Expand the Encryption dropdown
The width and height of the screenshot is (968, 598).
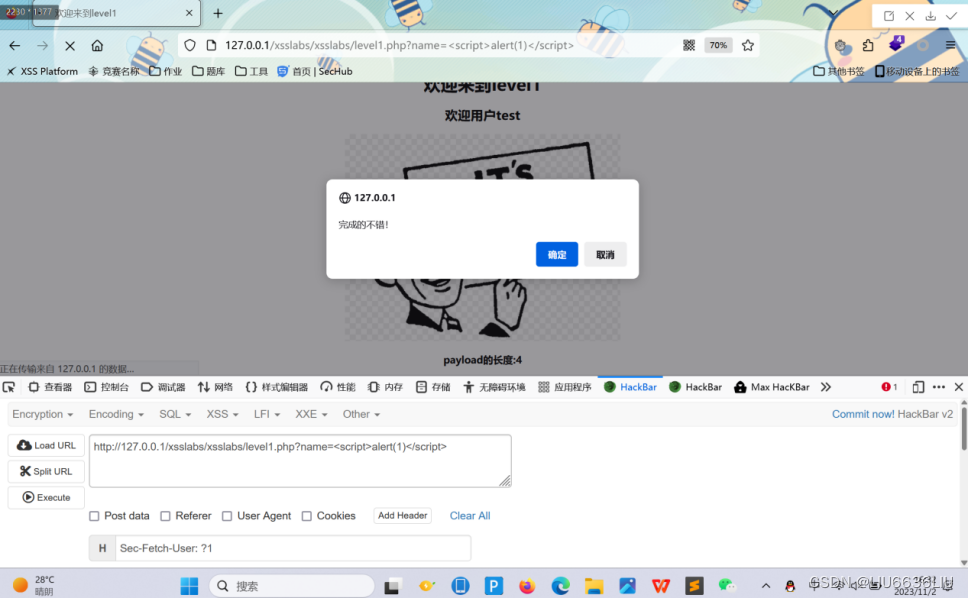pos(43,414)
